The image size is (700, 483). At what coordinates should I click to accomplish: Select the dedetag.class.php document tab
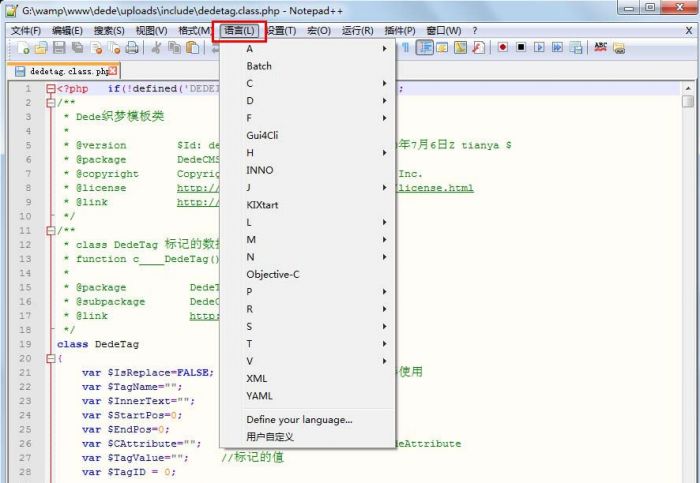[x=63, y=71]
